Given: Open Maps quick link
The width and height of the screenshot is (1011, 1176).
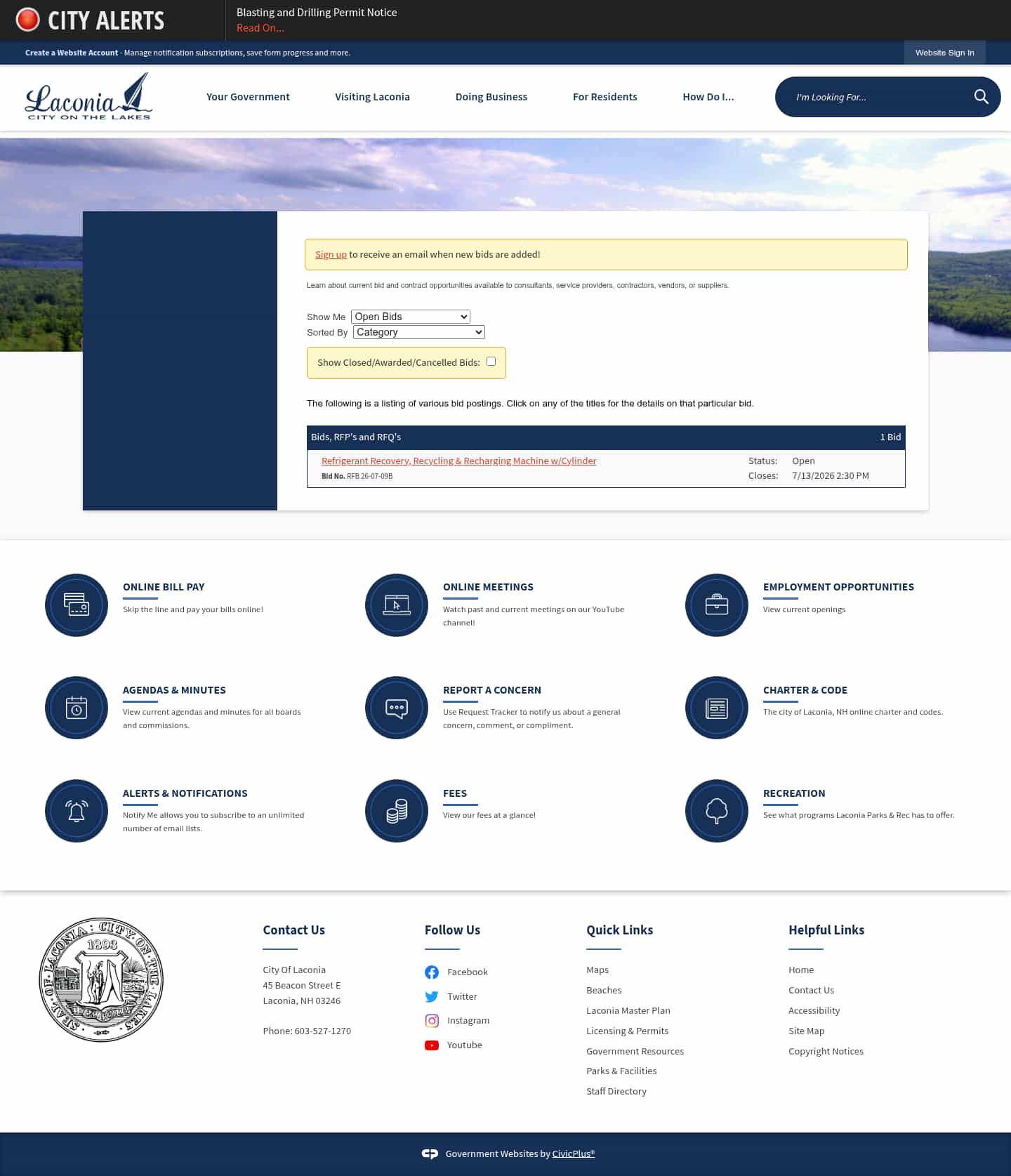Looking at the screenshot, I should (597, 970).
